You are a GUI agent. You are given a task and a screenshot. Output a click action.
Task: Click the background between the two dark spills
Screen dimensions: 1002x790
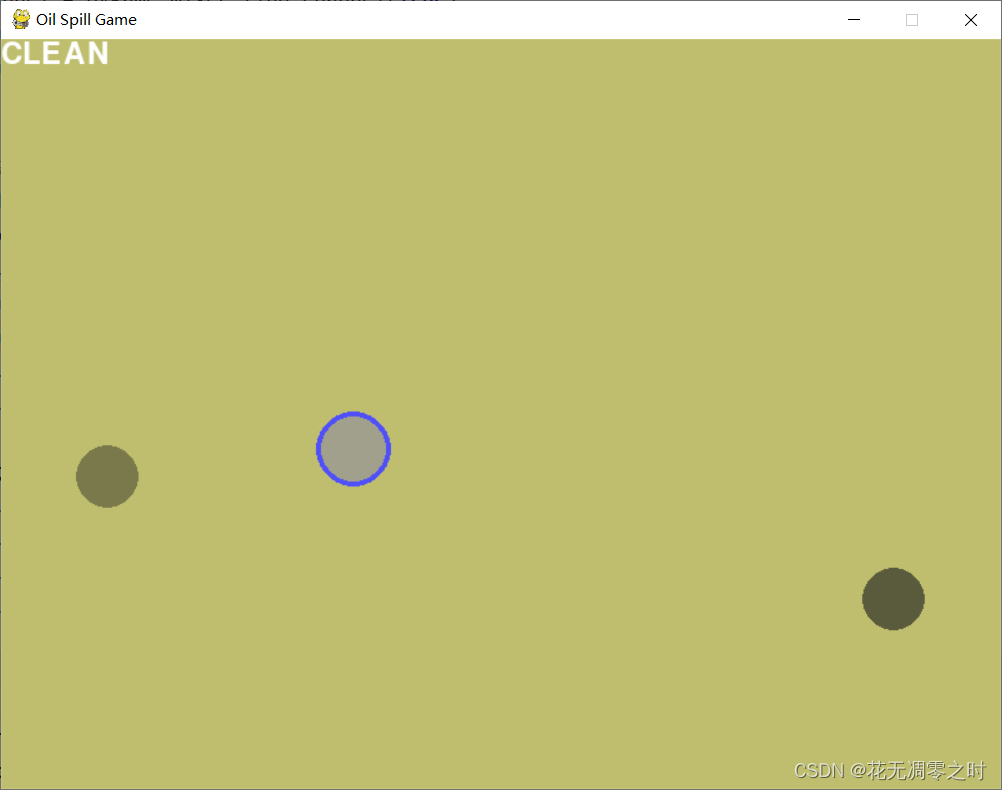click(x=500, y=540)
